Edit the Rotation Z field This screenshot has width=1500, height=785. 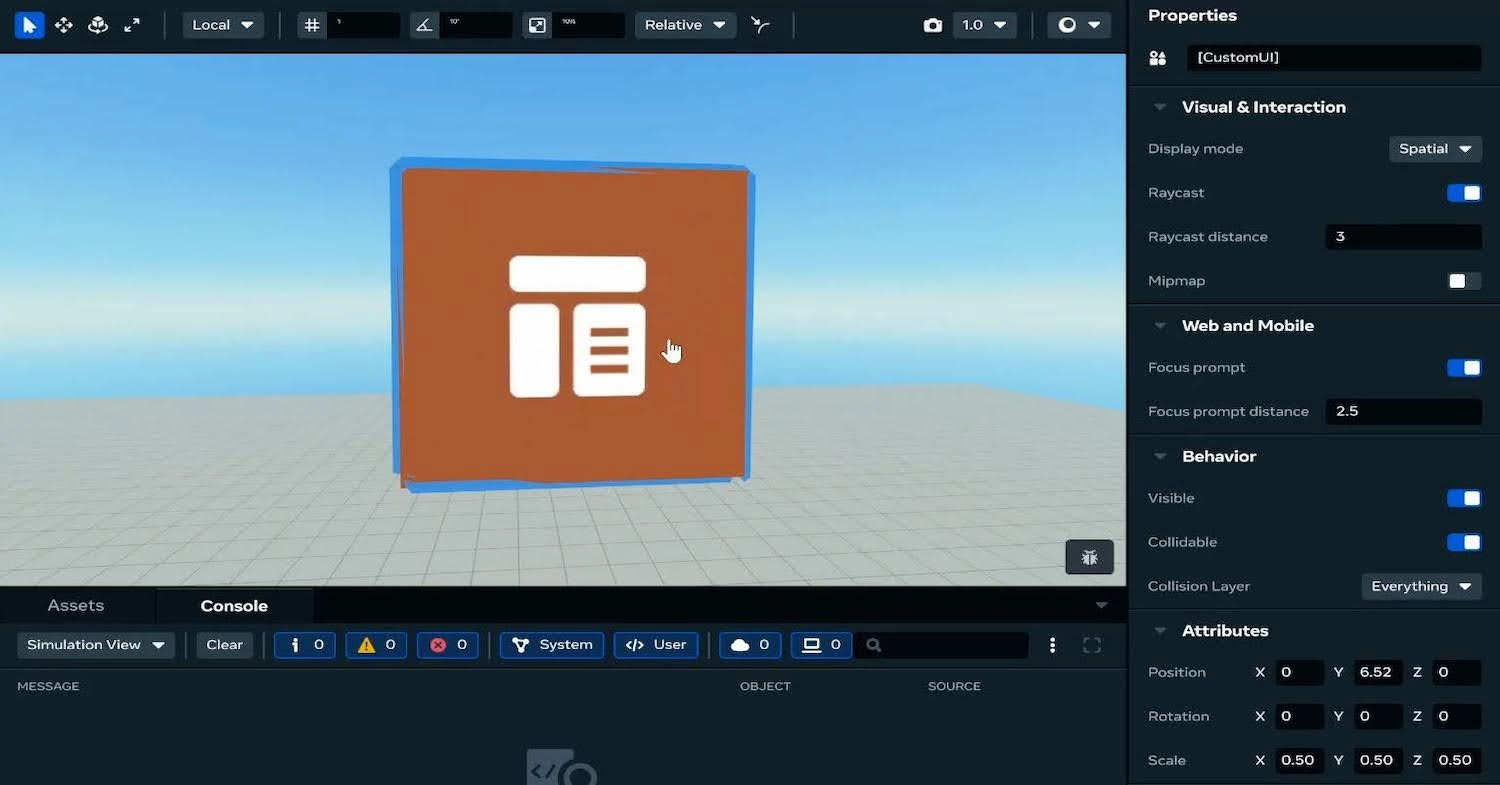click(1456, 716)
